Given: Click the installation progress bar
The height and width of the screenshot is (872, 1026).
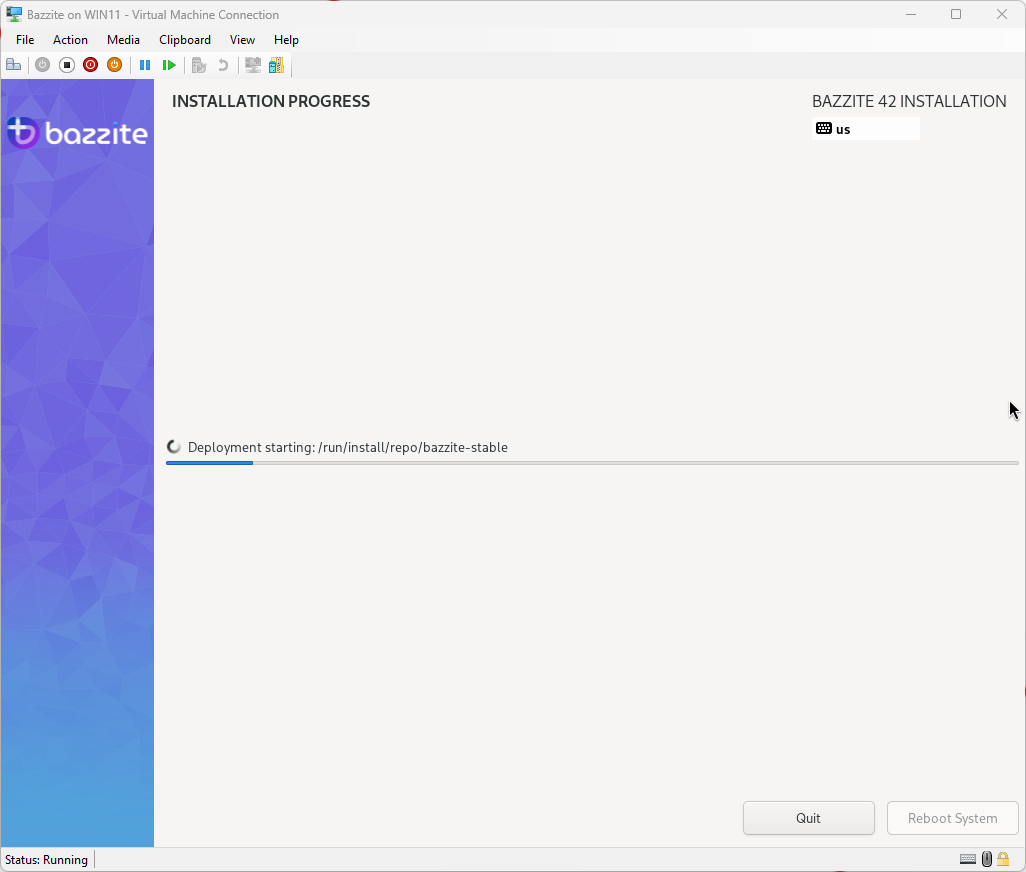Looking at the screenshot, I should click(592, 462).
